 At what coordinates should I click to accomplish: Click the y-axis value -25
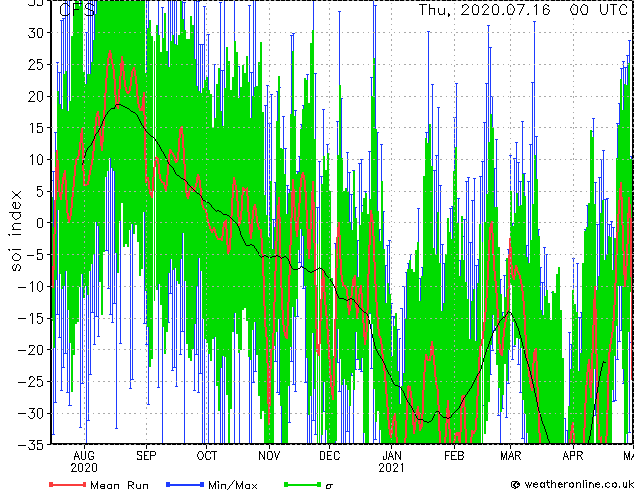(x=31, y=382)
